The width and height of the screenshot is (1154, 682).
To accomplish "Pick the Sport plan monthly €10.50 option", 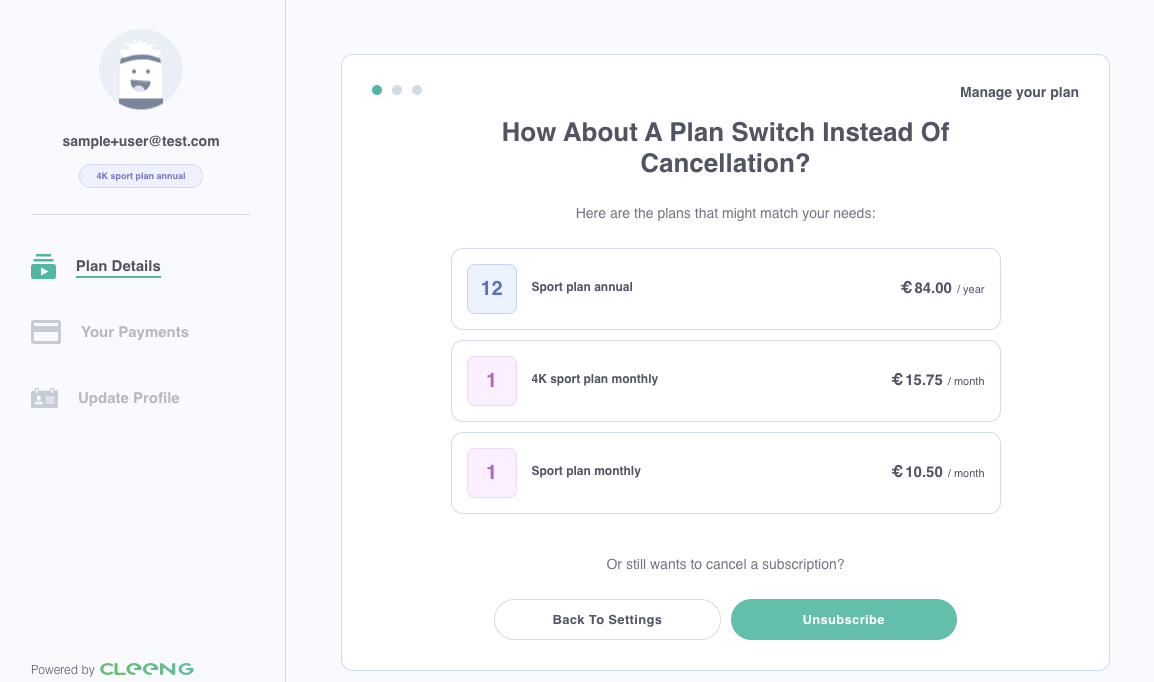I will [x=726, y=473].
